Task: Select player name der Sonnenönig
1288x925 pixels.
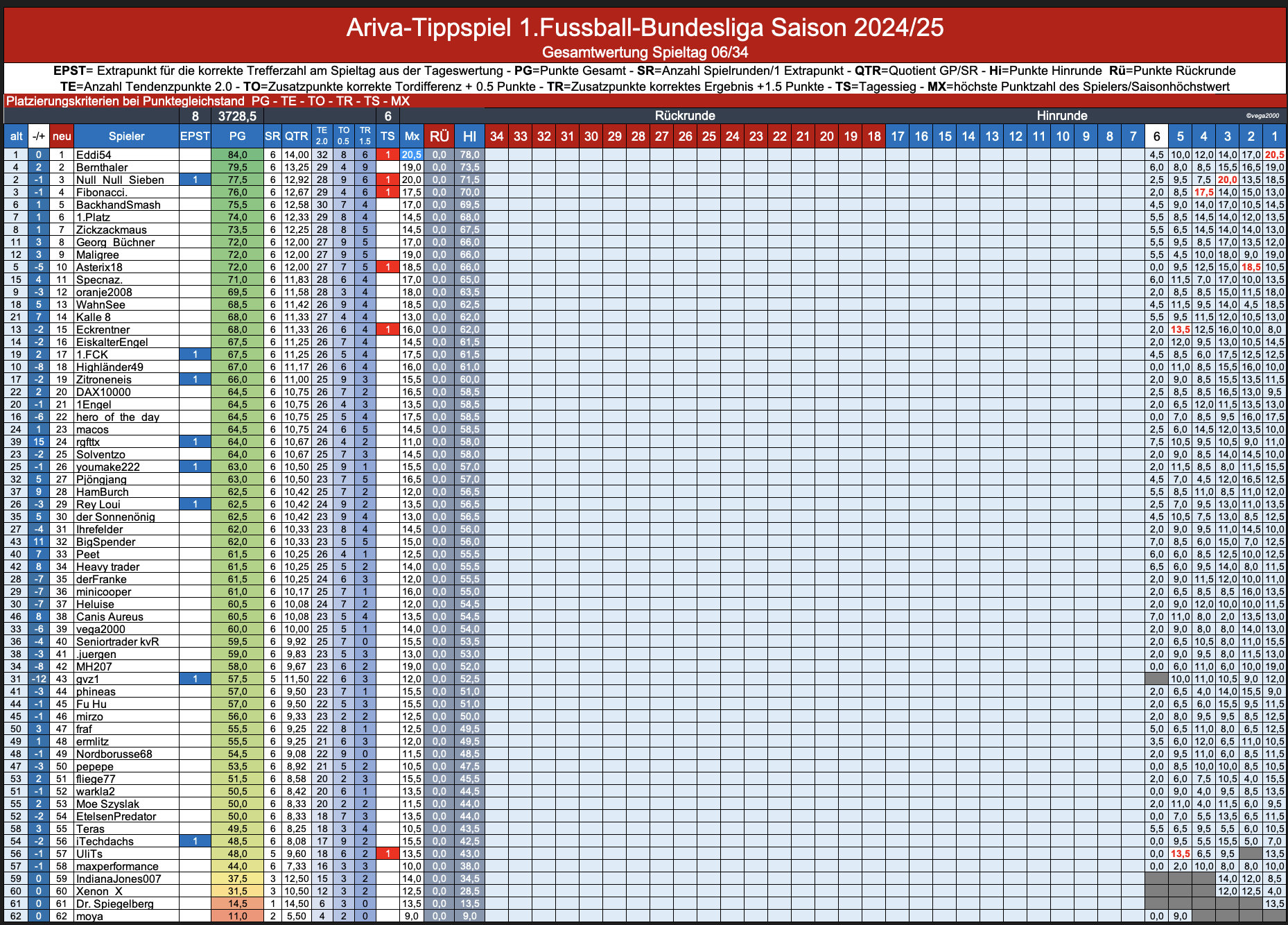Action: [115, 517]
